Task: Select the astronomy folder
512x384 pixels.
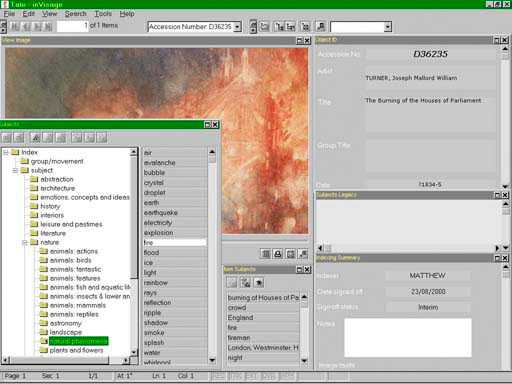Action: 65,323
